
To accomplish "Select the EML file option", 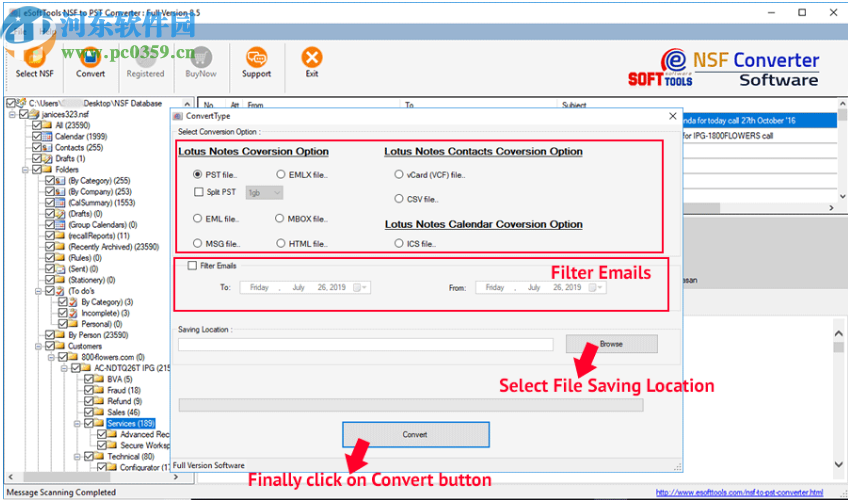I will point(197,219).
